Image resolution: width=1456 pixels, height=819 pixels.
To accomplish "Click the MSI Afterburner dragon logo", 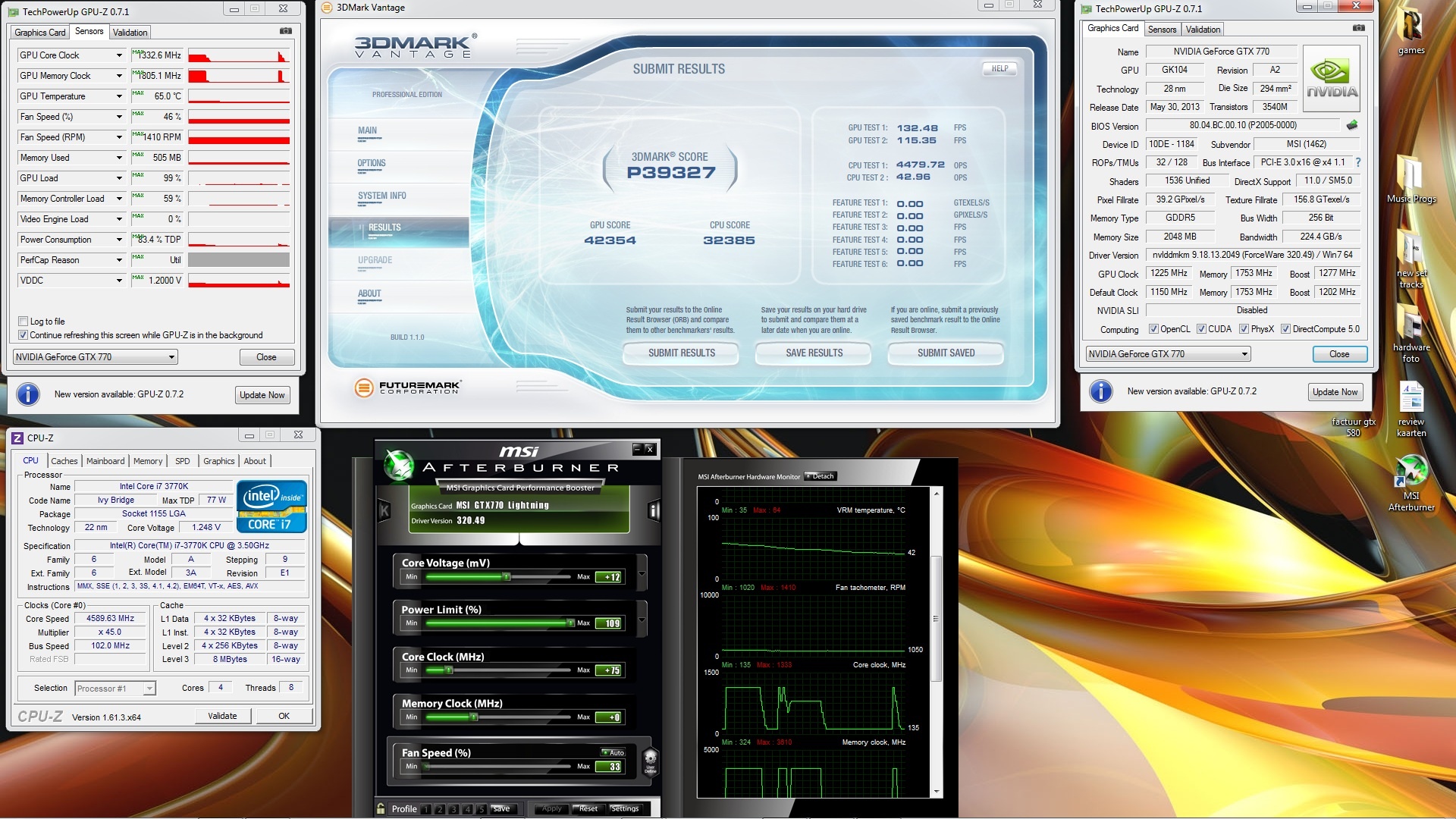I will tap(398, 465).
